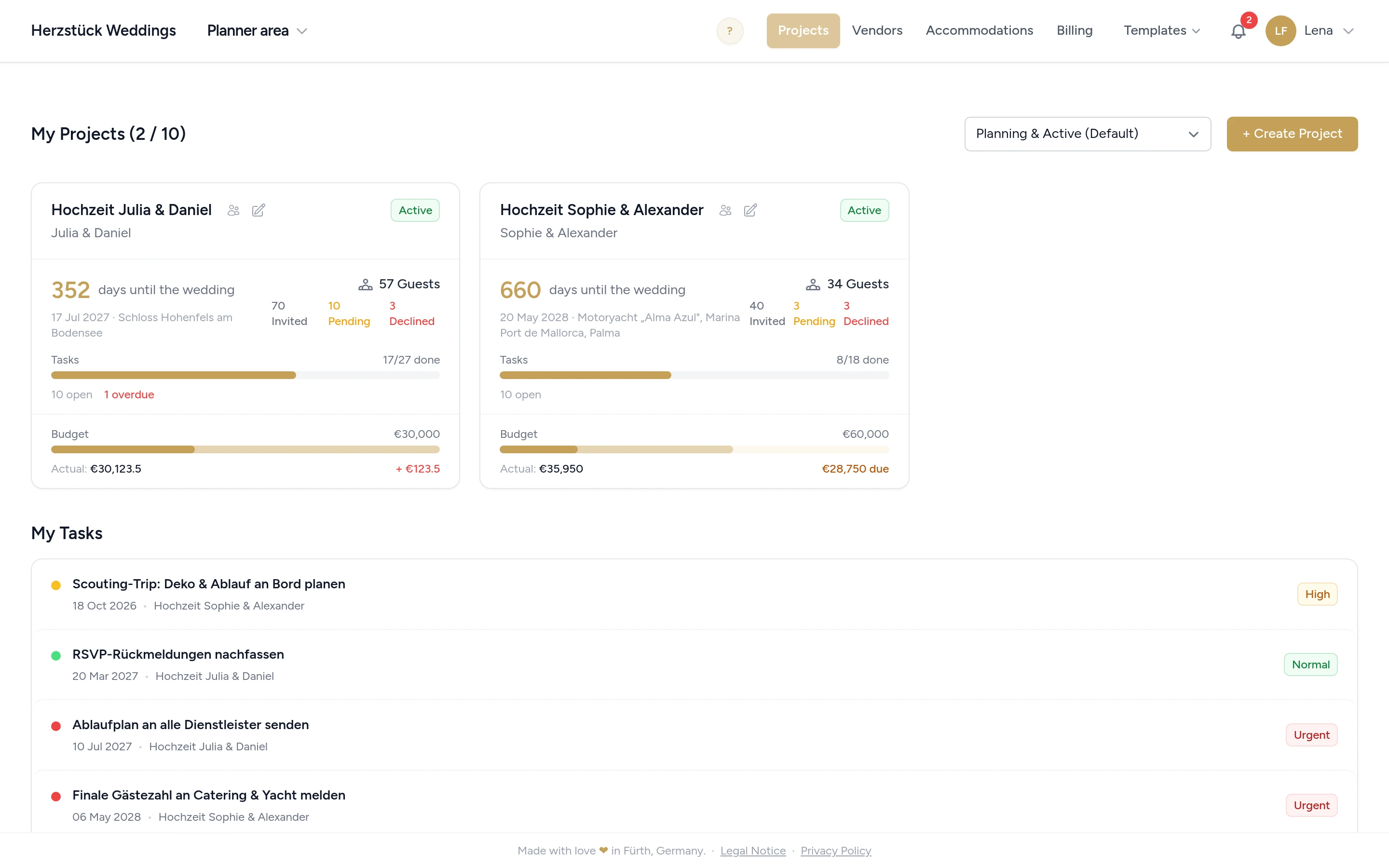Open task Finale Gästezahl an Catering & Yacht melden
The width and height of the screenshot is (1389, 868).
click(208, 796)
